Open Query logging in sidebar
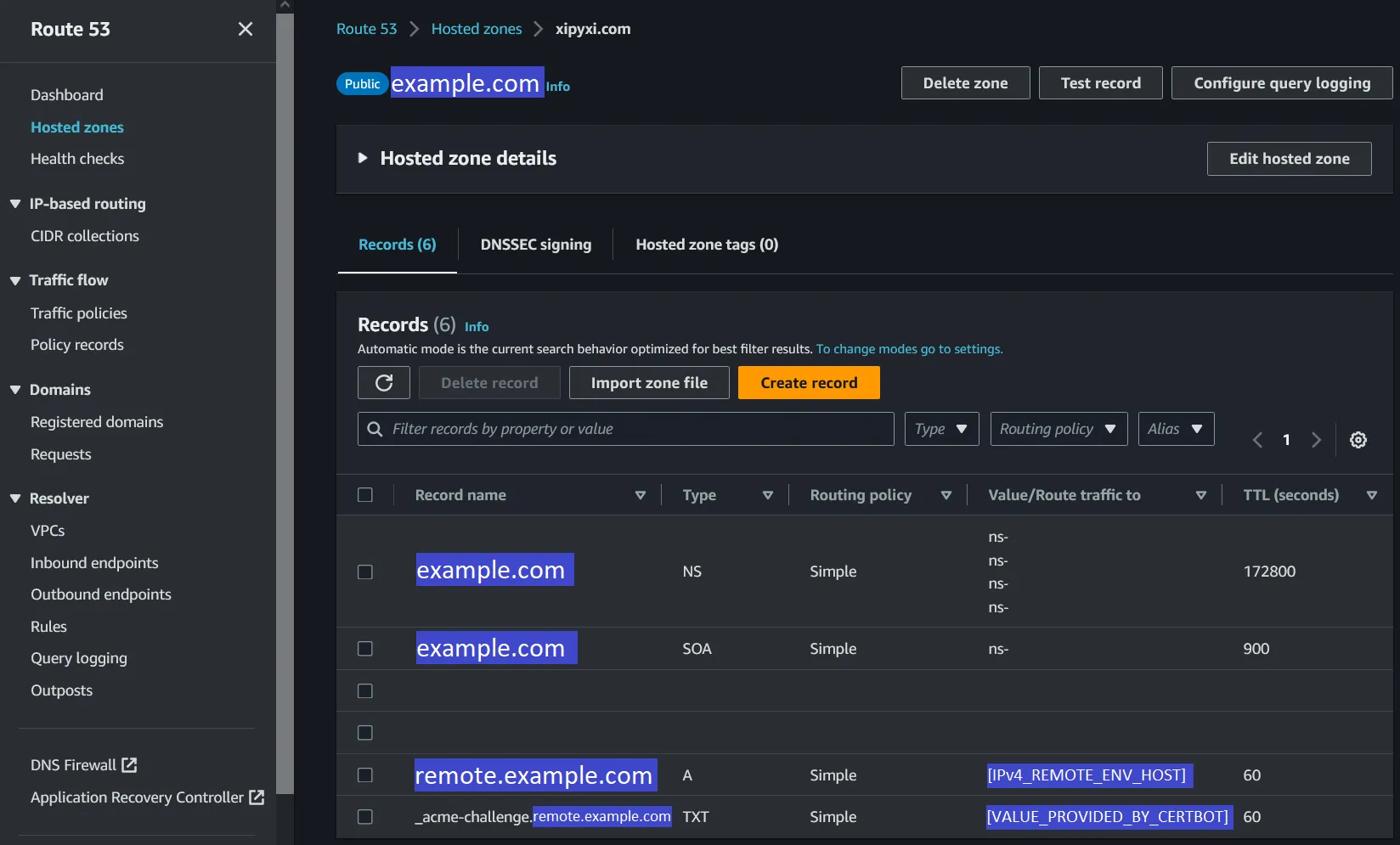Image resolution: width=1400 pixels, height=845 pixels. (x=79, y=658)
